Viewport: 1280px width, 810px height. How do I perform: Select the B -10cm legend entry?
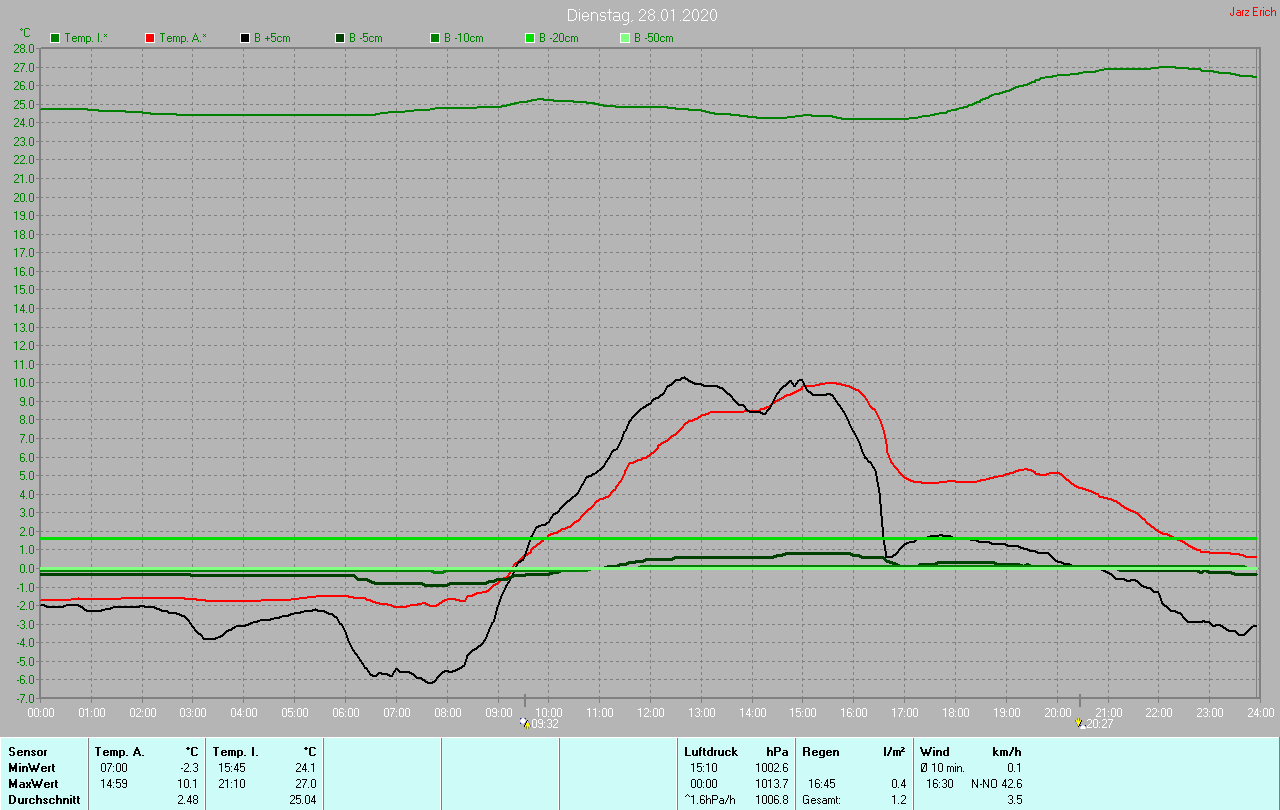click(x=457, y=38)
